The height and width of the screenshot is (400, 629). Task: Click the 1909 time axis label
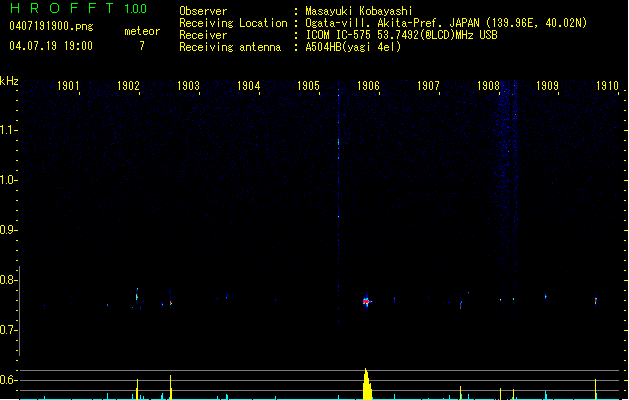coord(548,85)
